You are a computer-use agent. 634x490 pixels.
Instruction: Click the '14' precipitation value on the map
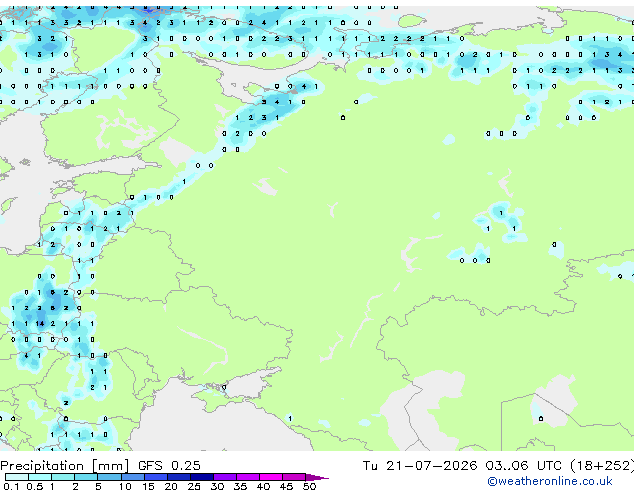(x=40, y=324)
